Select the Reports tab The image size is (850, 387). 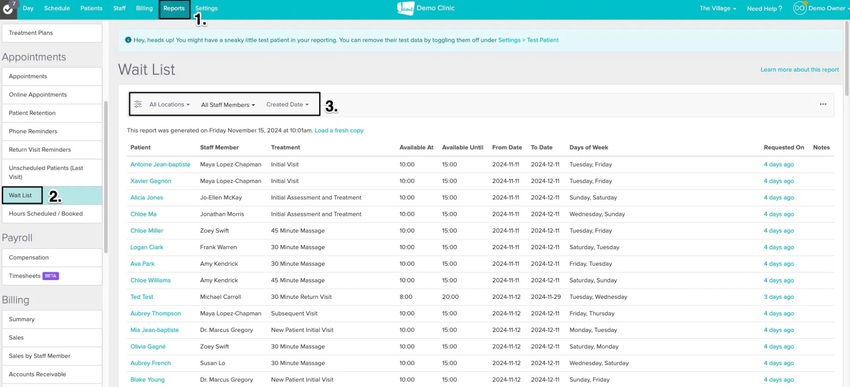tap(174, 9)
